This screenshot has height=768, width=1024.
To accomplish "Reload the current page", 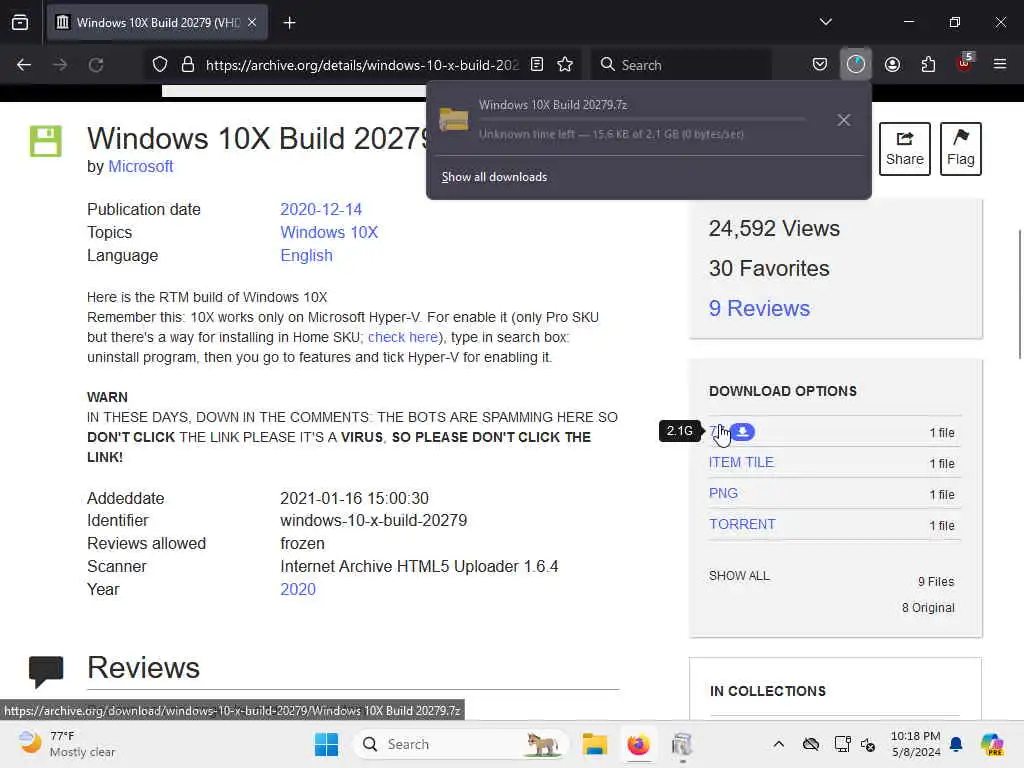I will point(96,65).
